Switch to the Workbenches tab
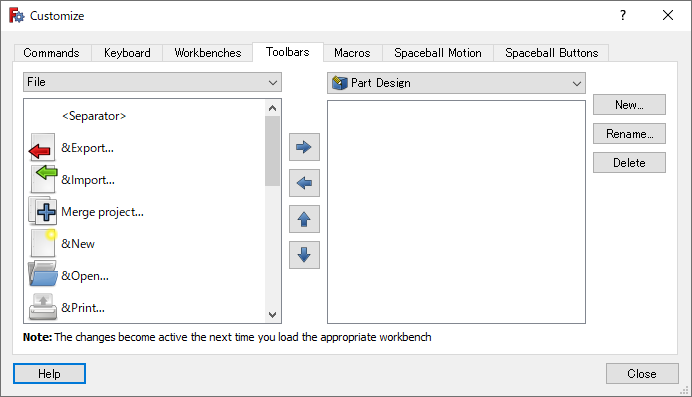The height and width of the screenshot is (397, 692). (x=208, y=53)
